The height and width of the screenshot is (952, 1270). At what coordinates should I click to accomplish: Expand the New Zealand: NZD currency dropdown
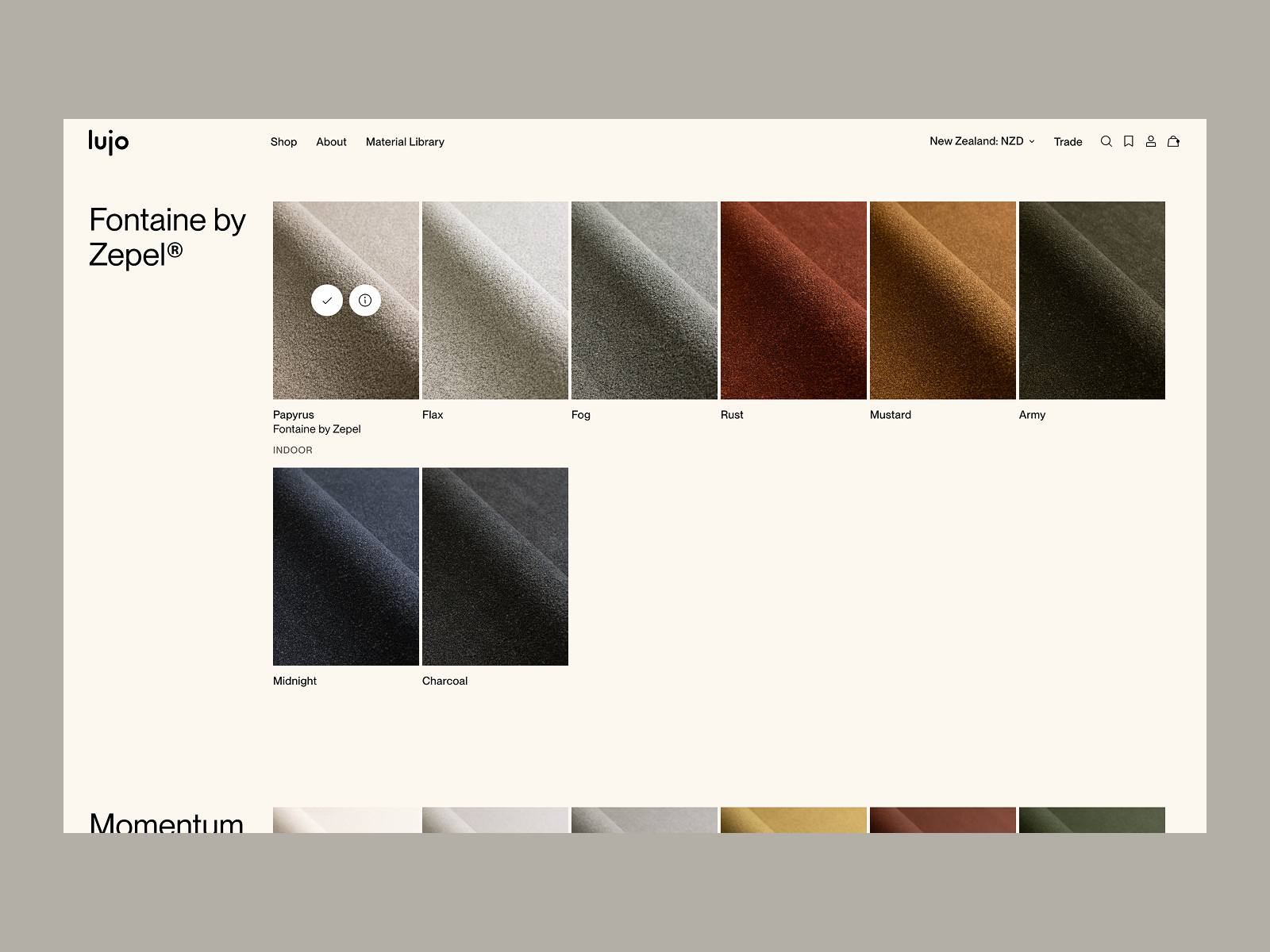[983, 141]
